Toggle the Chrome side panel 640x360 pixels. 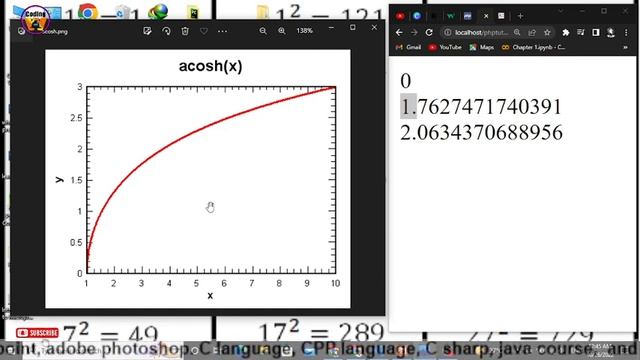pyautogui.click(x=596, y=32)
